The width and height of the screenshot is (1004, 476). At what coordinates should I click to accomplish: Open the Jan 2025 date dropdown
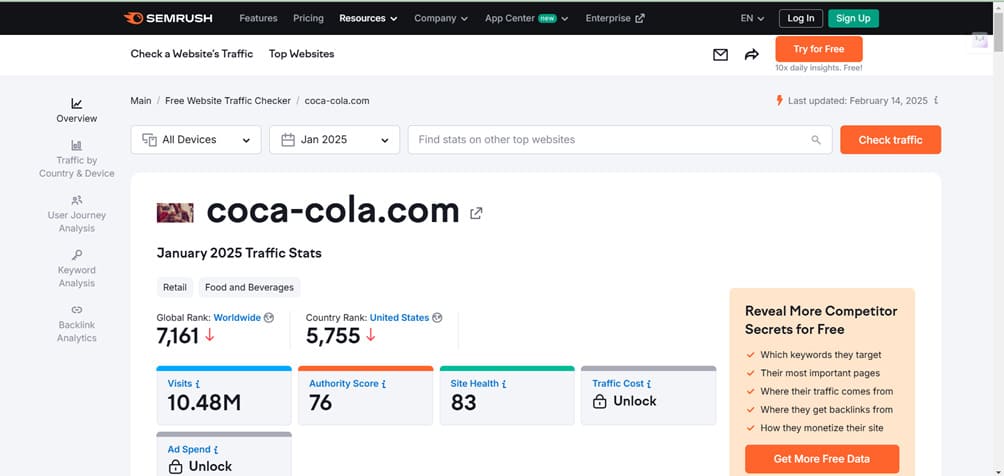(334, 140)
